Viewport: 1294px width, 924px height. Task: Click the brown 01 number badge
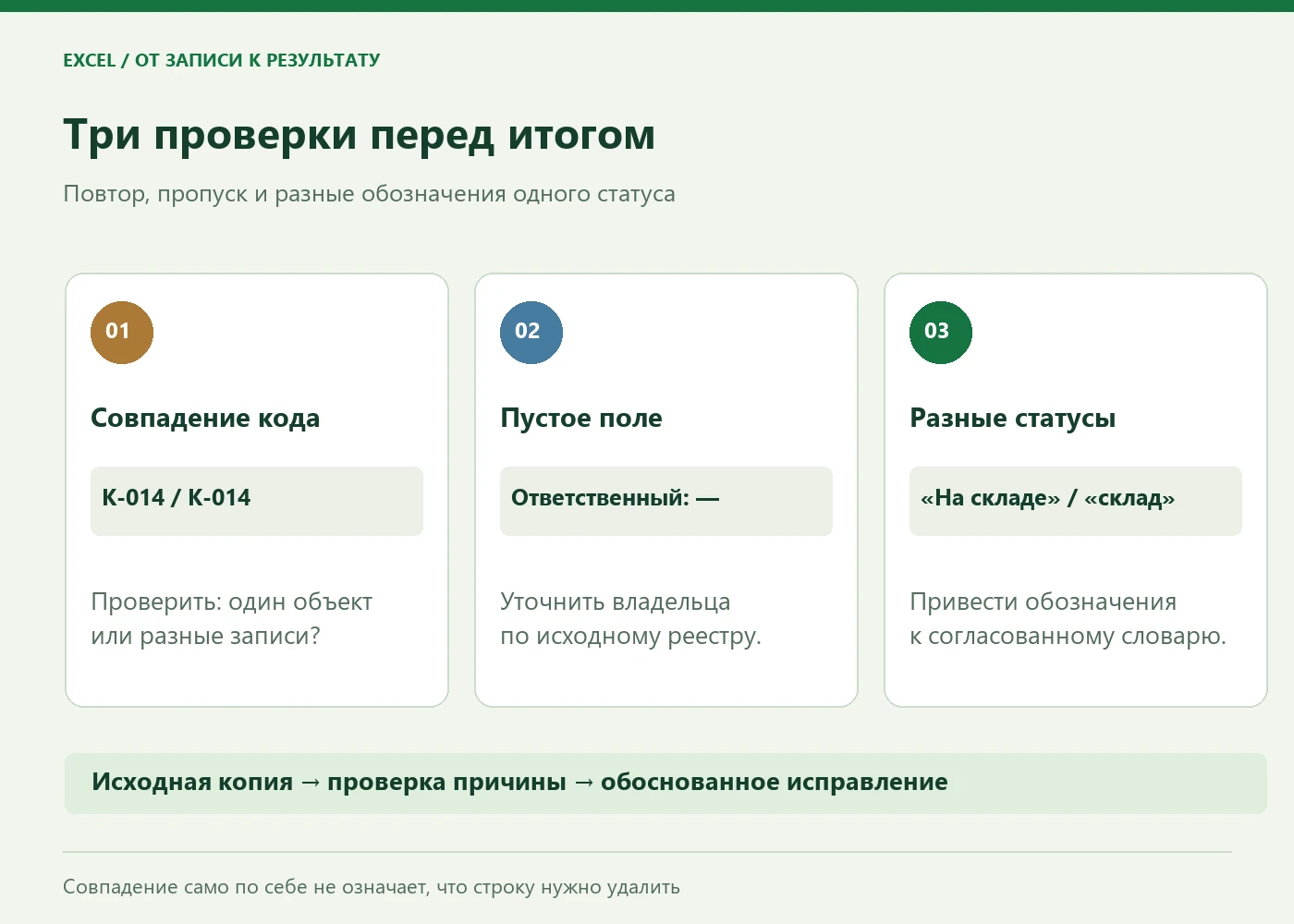122,332
